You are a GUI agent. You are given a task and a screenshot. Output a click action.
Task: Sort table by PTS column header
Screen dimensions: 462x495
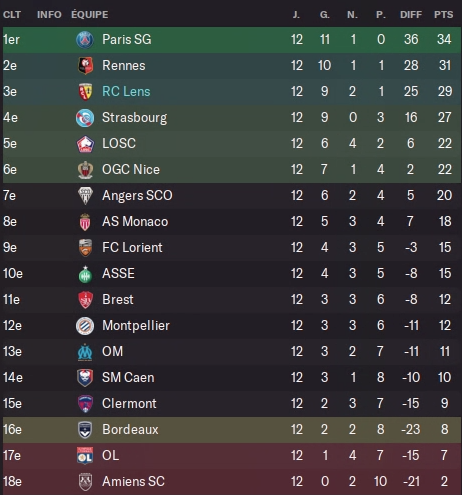pos(444,15)
